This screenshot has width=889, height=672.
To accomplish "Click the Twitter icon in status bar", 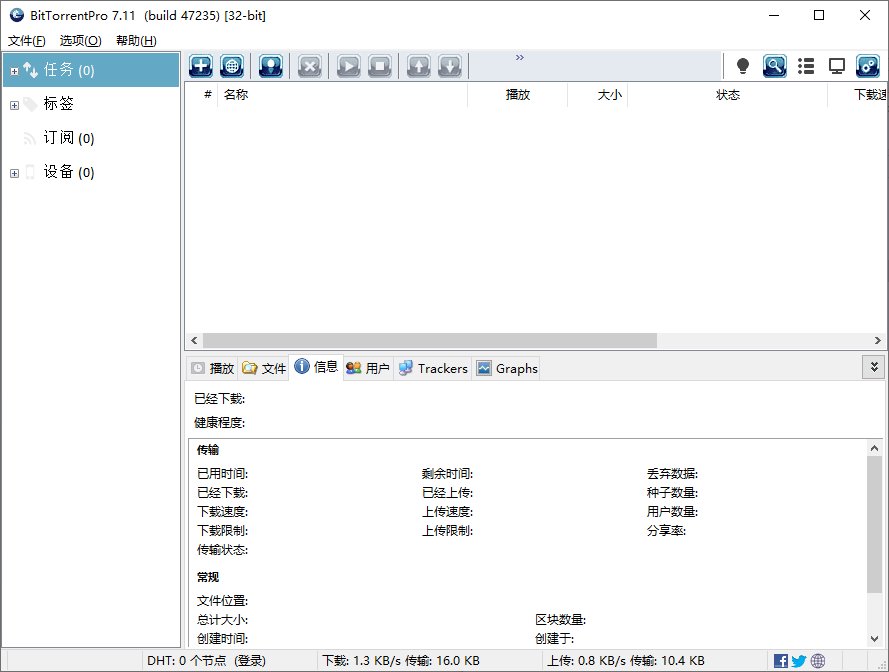I will (798, 661).
